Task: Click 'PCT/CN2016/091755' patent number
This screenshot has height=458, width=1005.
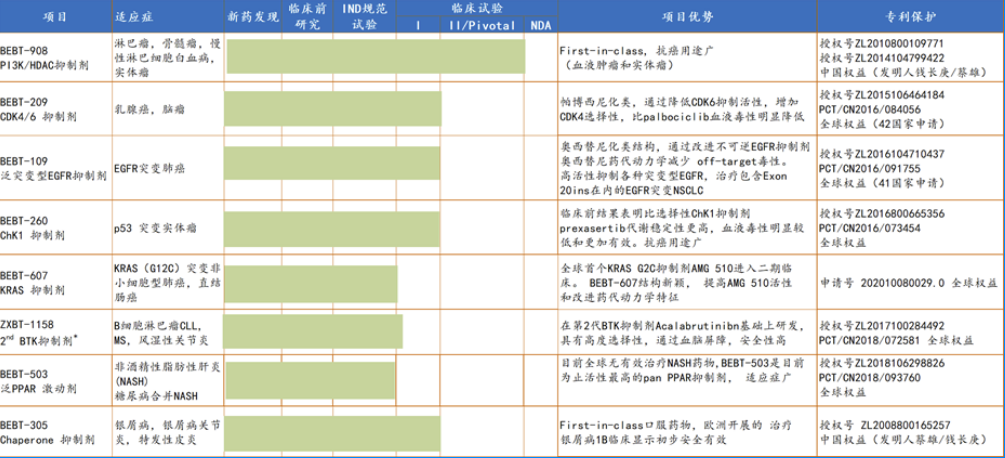Action: (870, 169)
